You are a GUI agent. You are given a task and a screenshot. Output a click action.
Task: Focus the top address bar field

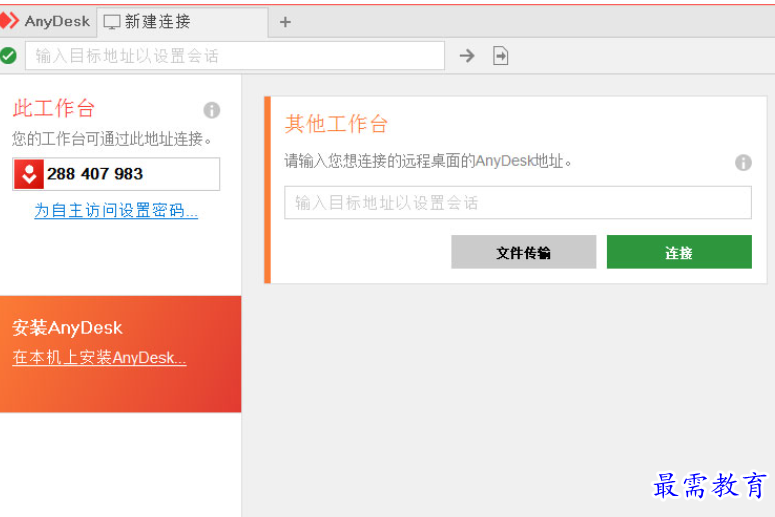235,55
